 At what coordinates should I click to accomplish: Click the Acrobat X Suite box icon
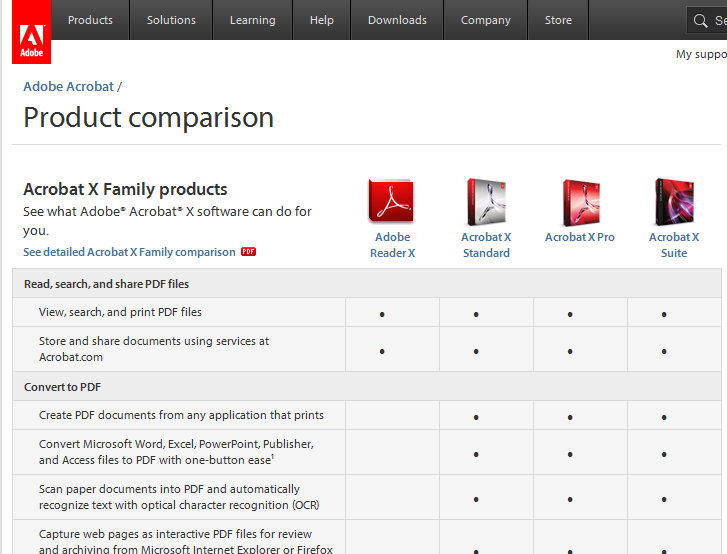click(x=674, y=201)
